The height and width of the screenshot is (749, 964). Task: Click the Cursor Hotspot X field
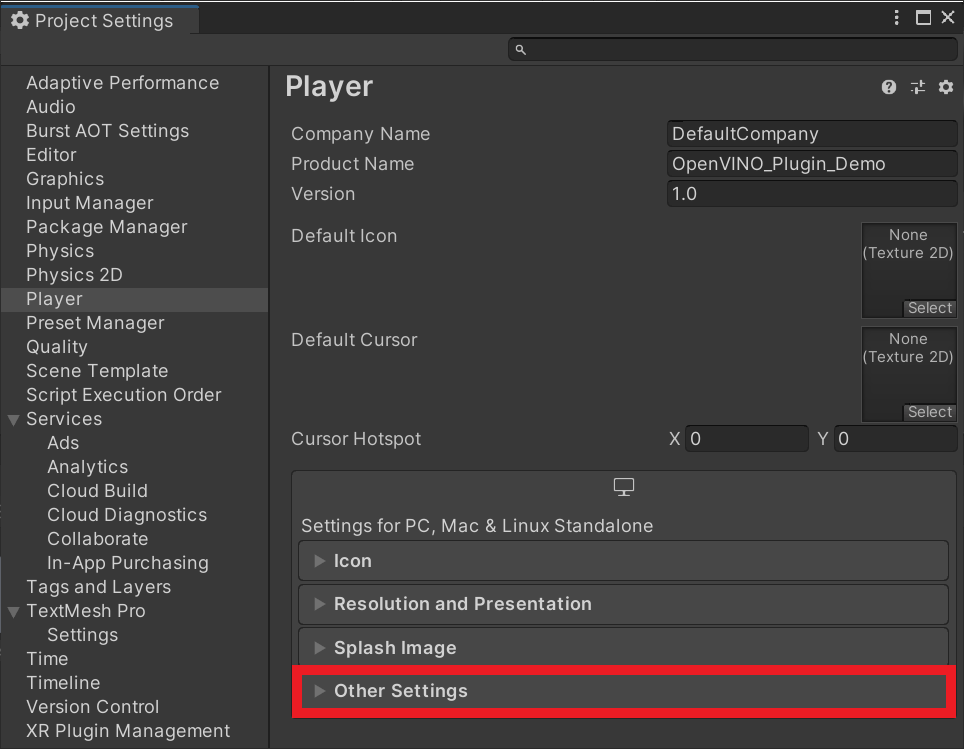(x=746, y=439)
